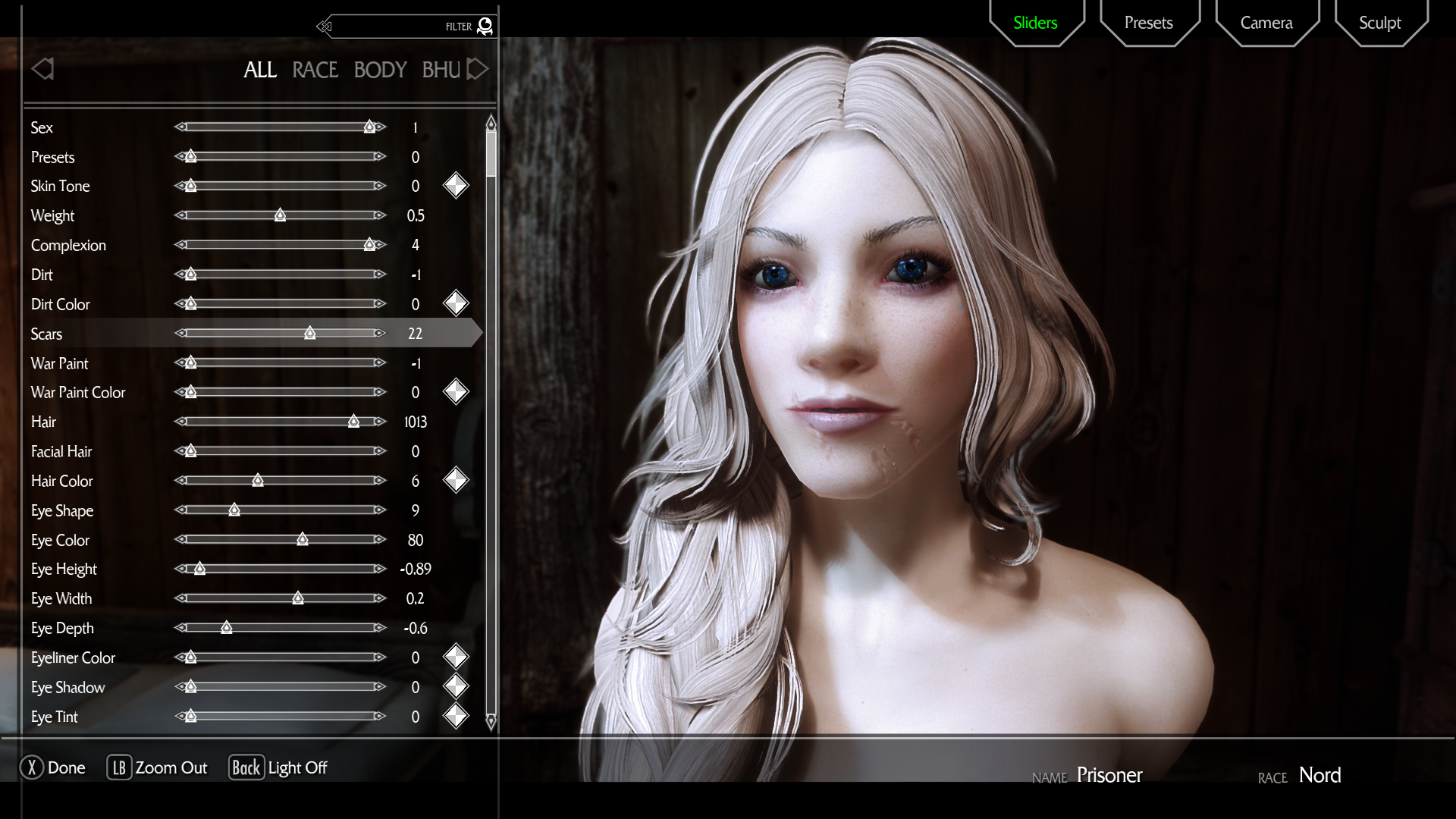Screen dimensions: 1456x819
Task: Click the race value Nord
Action: pyautogui.click(x=1320, y=775)
